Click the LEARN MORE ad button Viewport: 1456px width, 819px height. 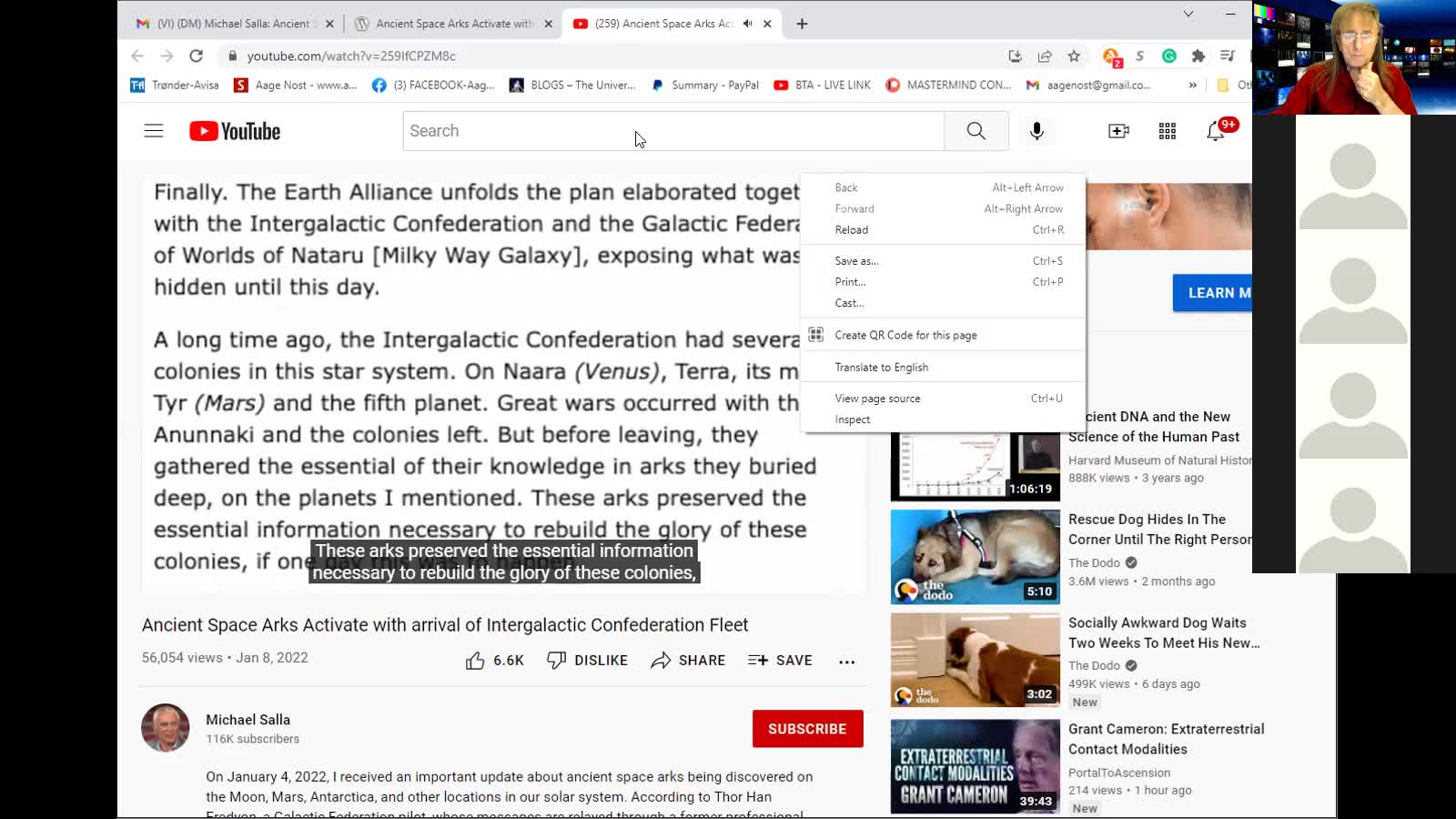coord(1213,293)
